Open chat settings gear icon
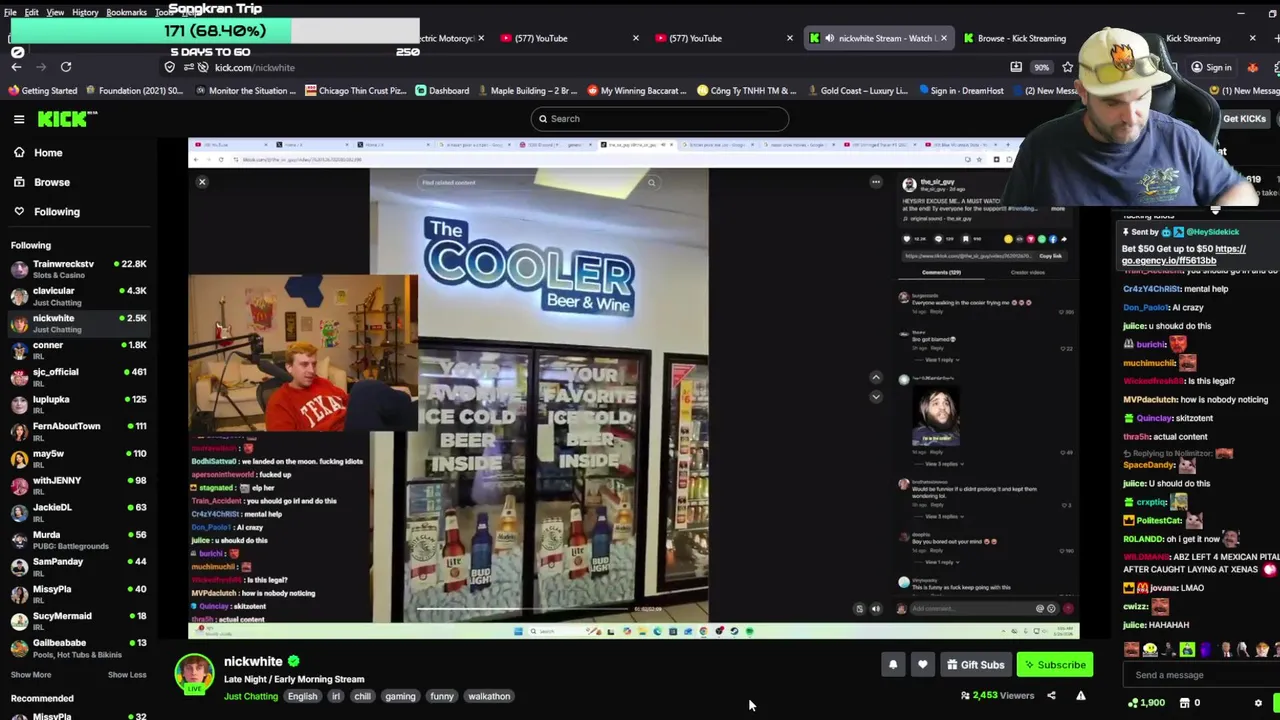This screenshot has width=1280, height=720. pos(1258,703)
